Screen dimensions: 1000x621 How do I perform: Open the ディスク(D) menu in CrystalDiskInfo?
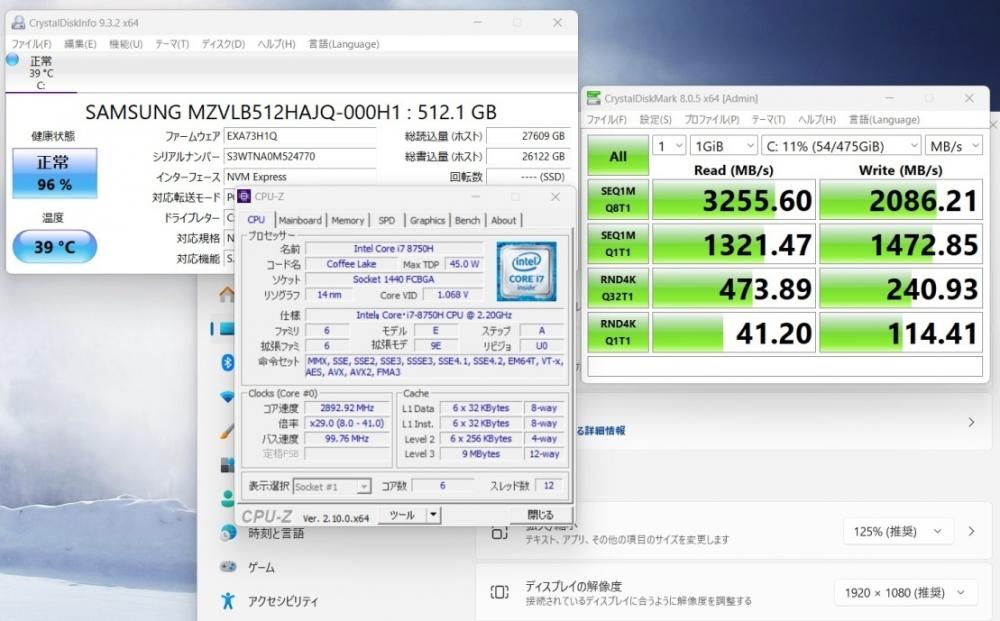(223, 44)
